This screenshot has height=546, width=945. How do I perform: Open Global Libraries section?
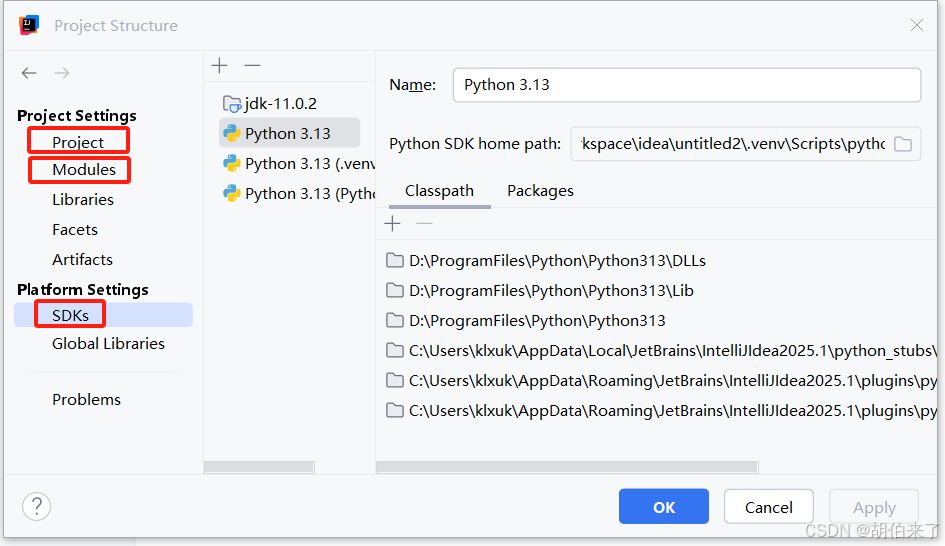click(x=108, y=344)
